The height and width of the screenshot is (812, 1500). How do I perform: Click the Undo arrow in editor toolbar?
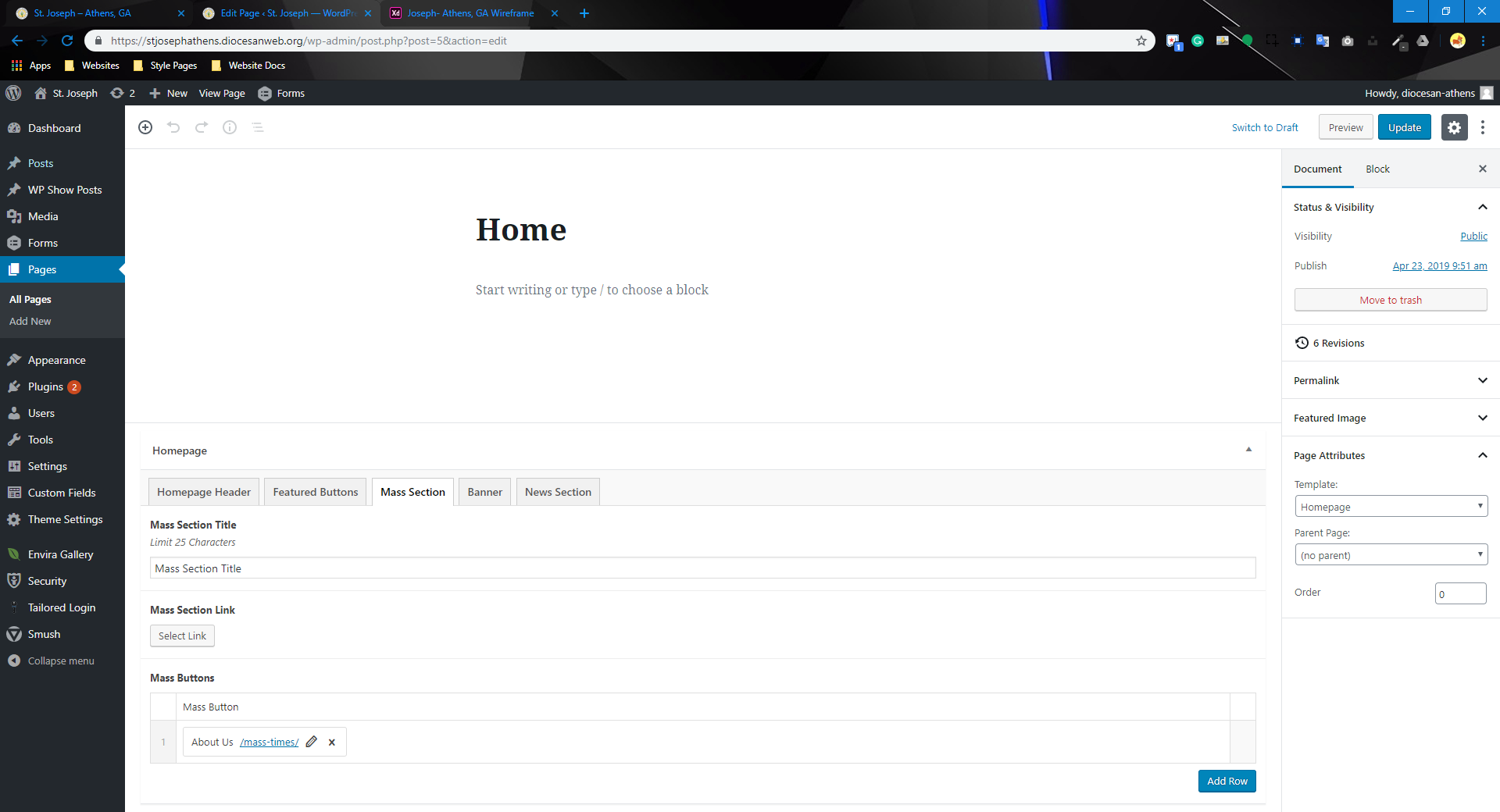173,127
